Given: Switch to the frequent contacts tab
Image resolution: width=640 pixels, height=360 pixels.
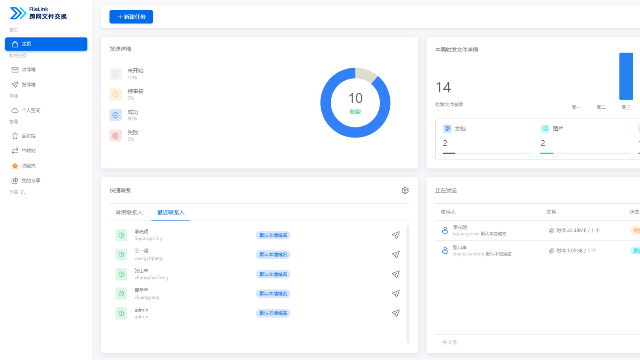Looking at the screenshot, I should 129,212.
